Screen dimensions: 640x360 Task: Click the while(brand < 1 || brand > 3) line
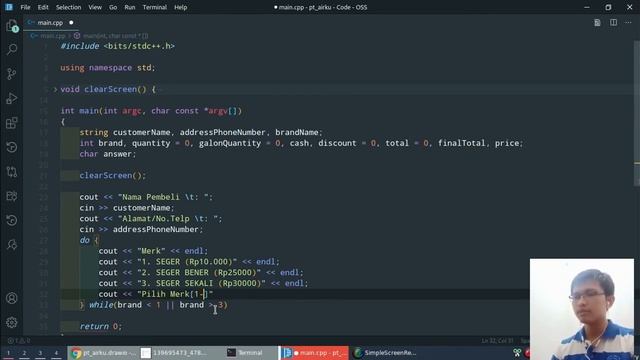(153, 305)
